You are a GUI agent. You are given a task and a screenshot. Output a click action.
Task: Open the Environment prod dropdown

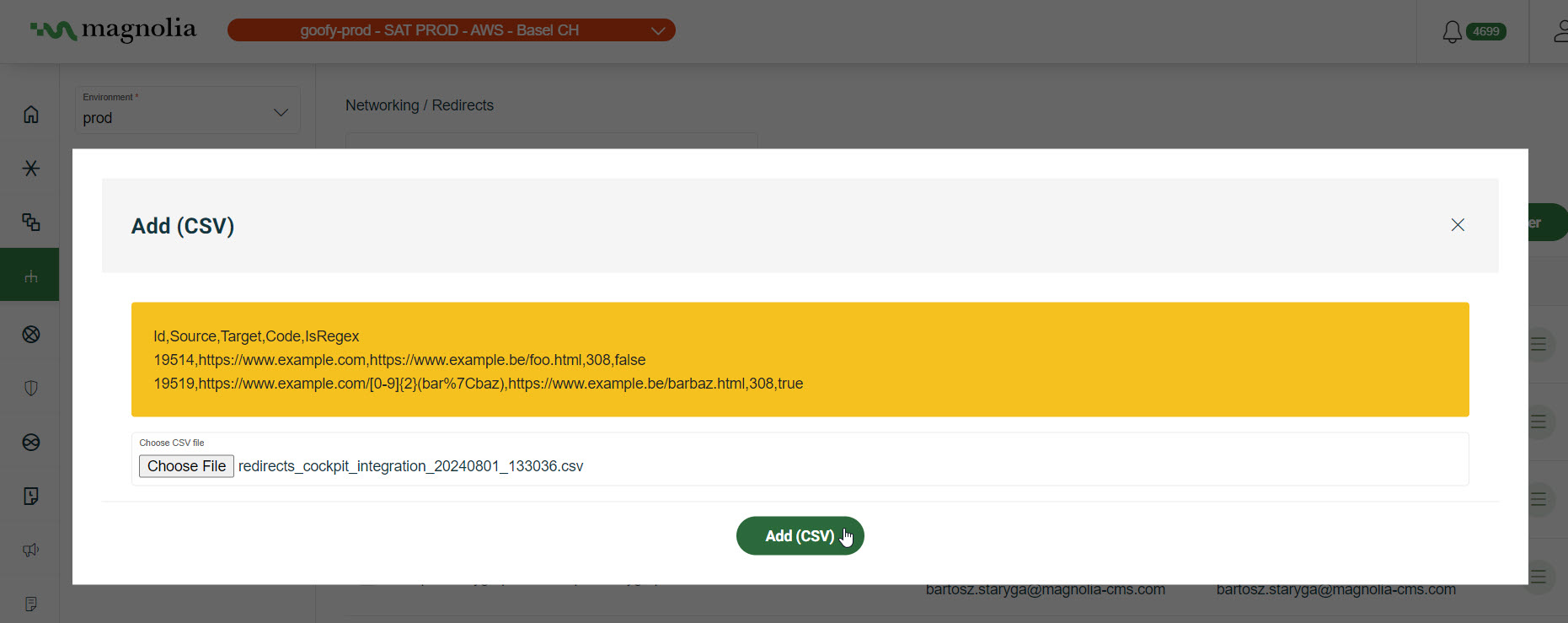coord(187,110)
